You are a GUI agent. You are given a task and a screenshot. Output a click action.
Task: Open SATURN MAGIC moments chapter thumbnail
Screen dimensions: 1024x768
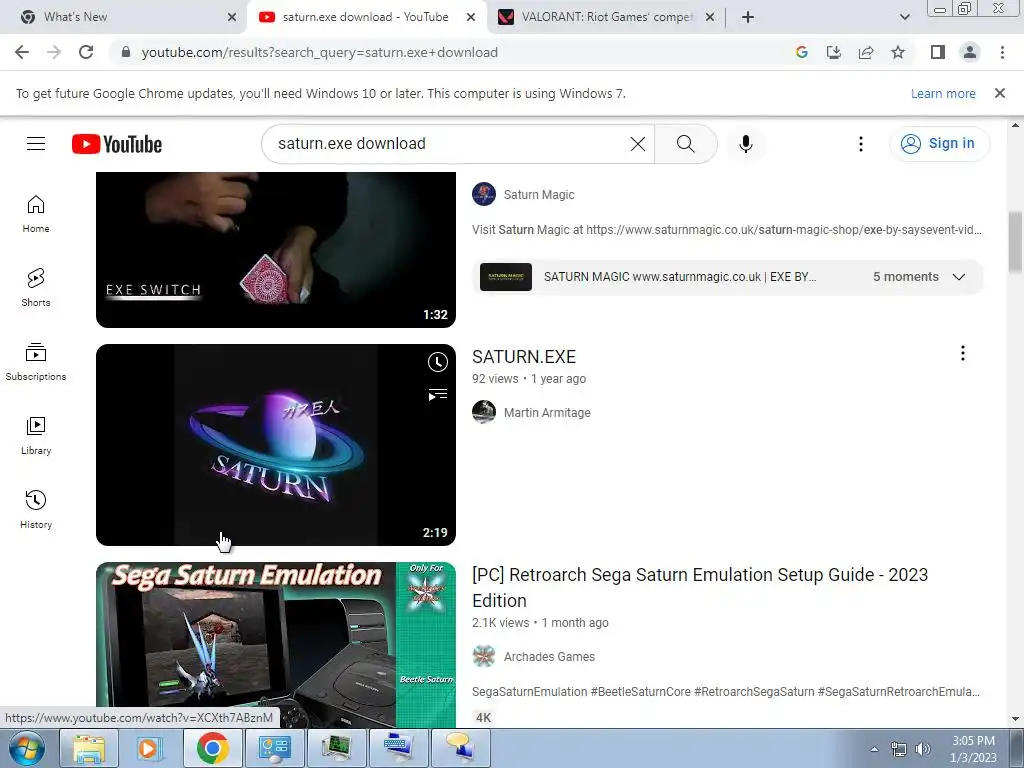(505, 277)
